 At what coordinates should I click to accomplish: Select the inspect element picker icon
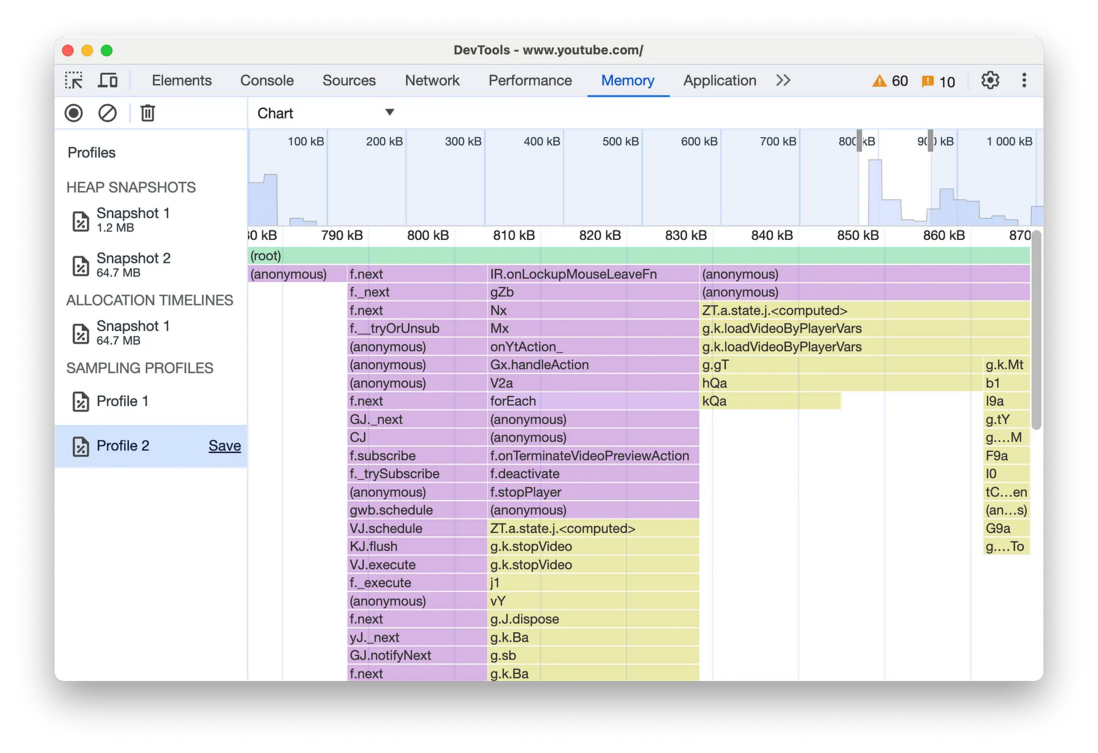click(74, 81)
